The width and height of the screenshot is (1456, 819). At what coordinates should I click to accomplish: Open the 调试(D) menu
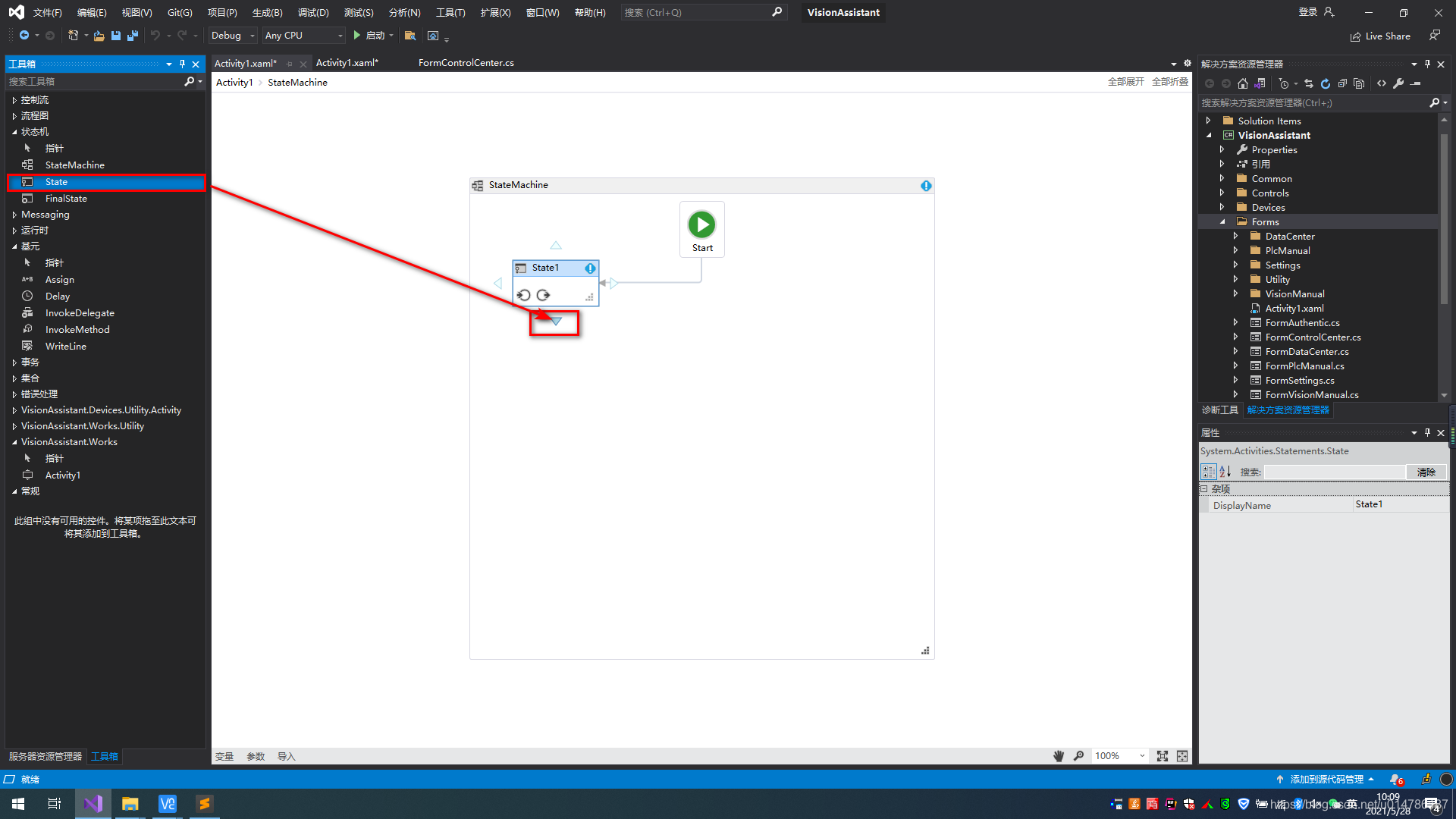(312, 12)
